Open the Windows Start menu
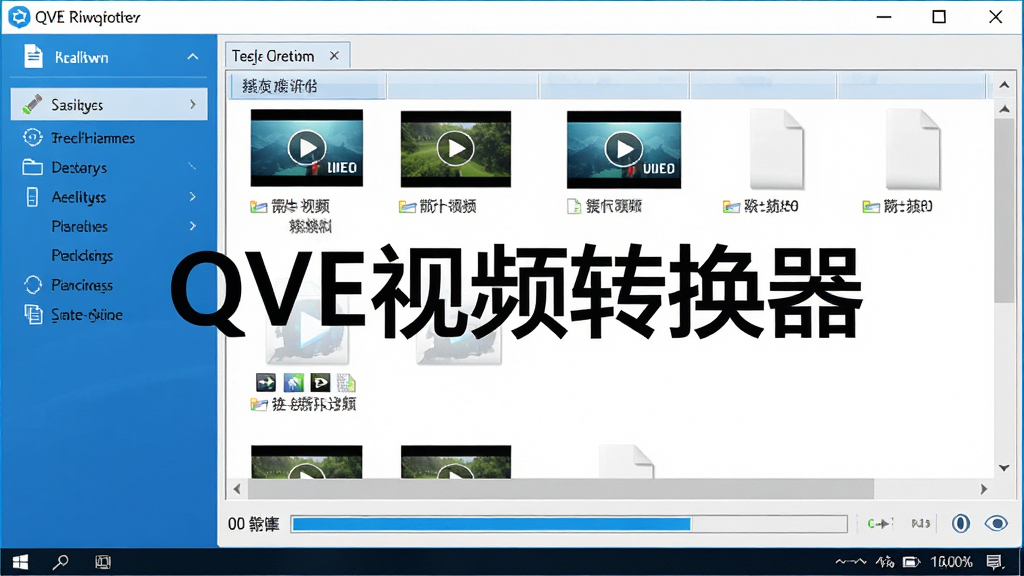The height and width of the screenshot is (576, 1024). [20, 562]
